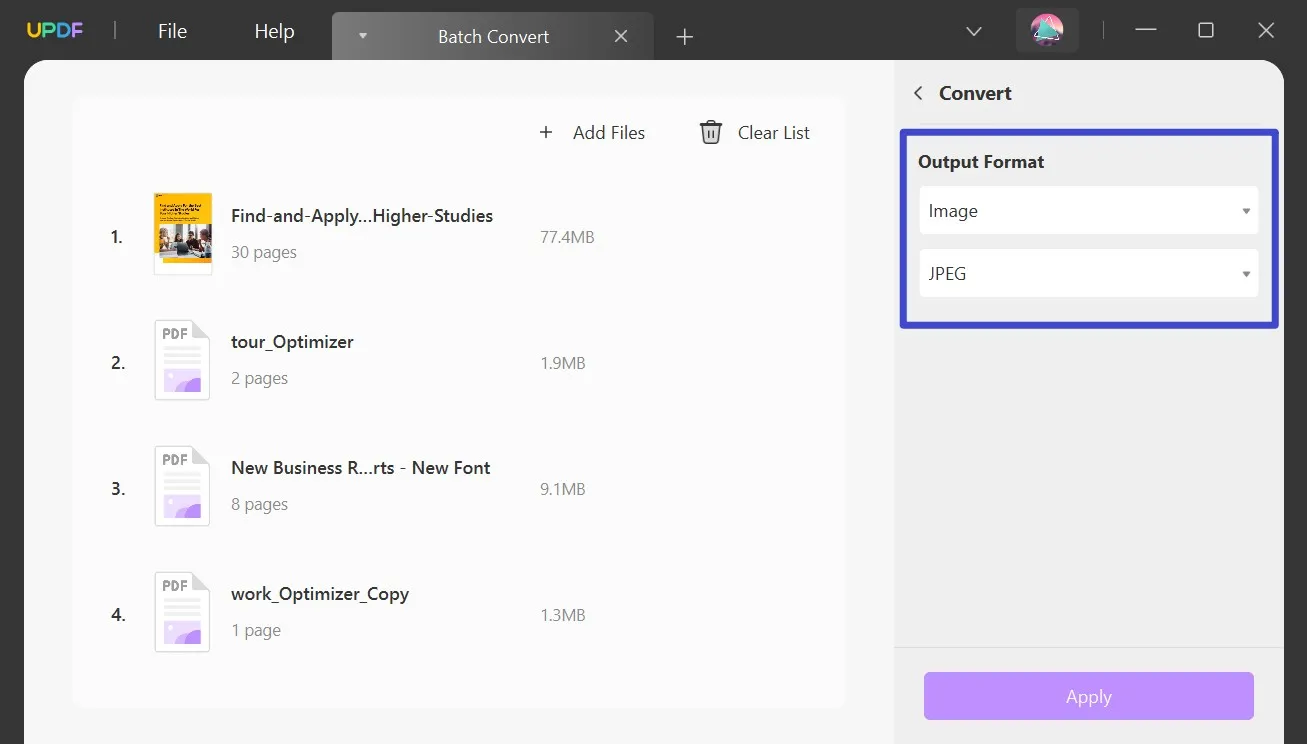
Task: Select the Batch Convert tab
Action: click(x=493, y=36)
